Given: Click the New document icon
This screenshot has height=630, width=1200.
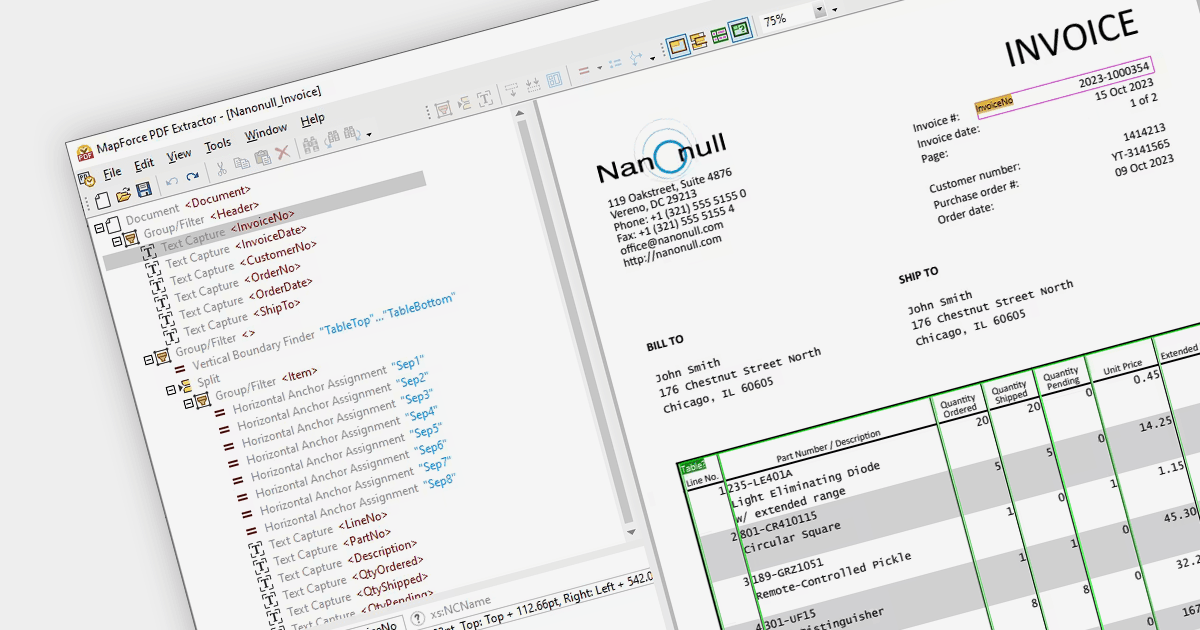Looking at the screenshot, I should pyautogui.click(x=103, y=200).
